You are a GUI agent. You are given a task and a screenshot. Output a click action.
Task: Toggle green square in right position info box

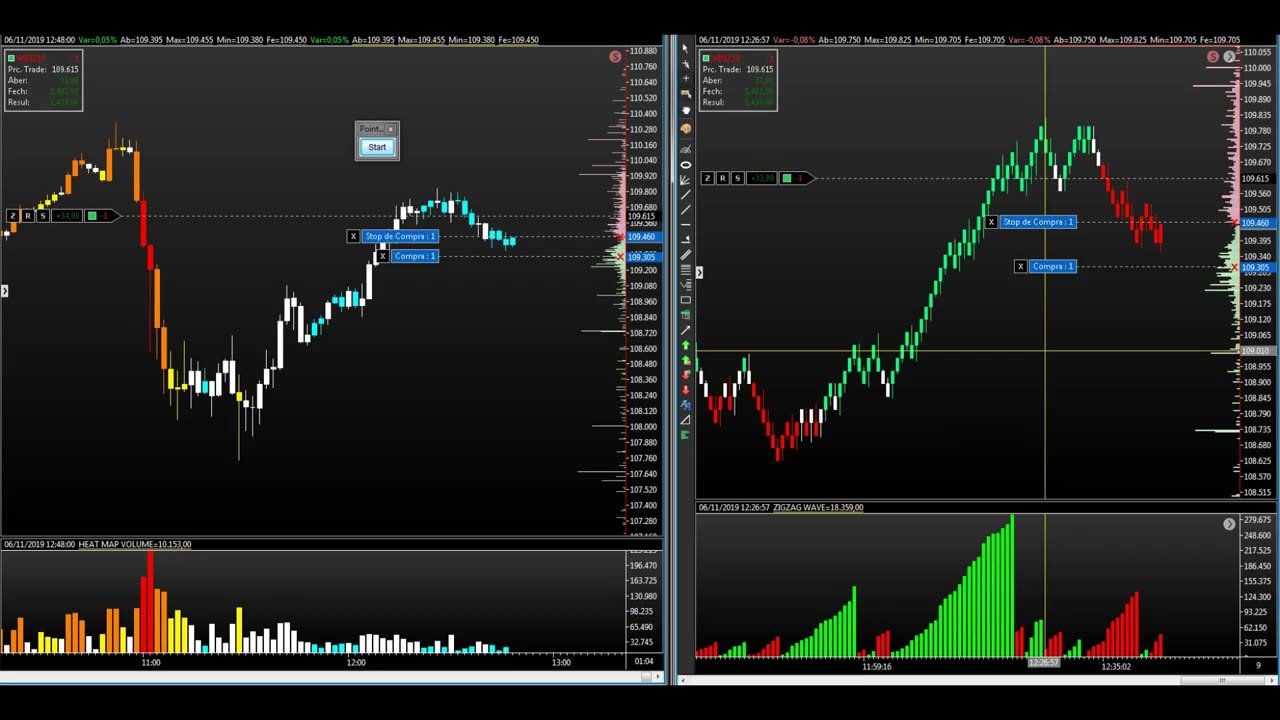coord(706,58)
